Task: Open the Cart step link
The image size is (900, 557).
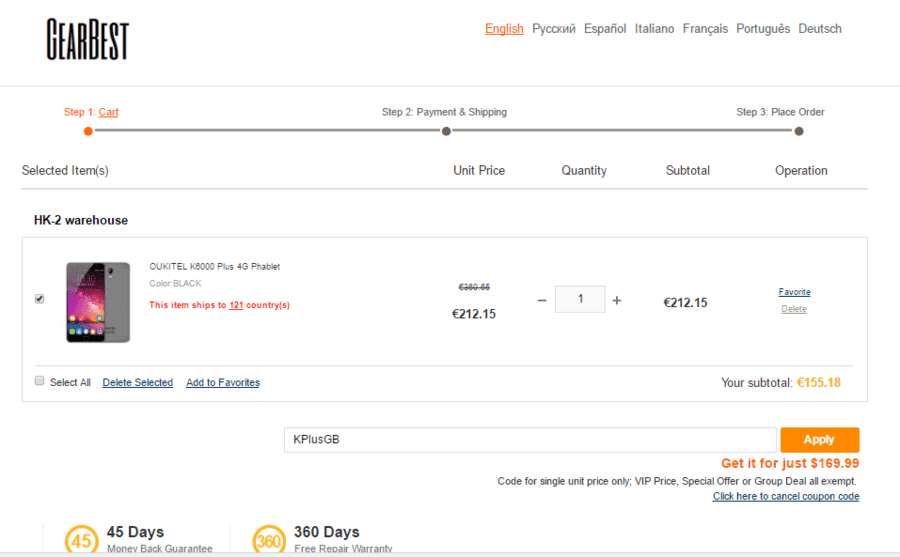Action: tap(108, 112)
